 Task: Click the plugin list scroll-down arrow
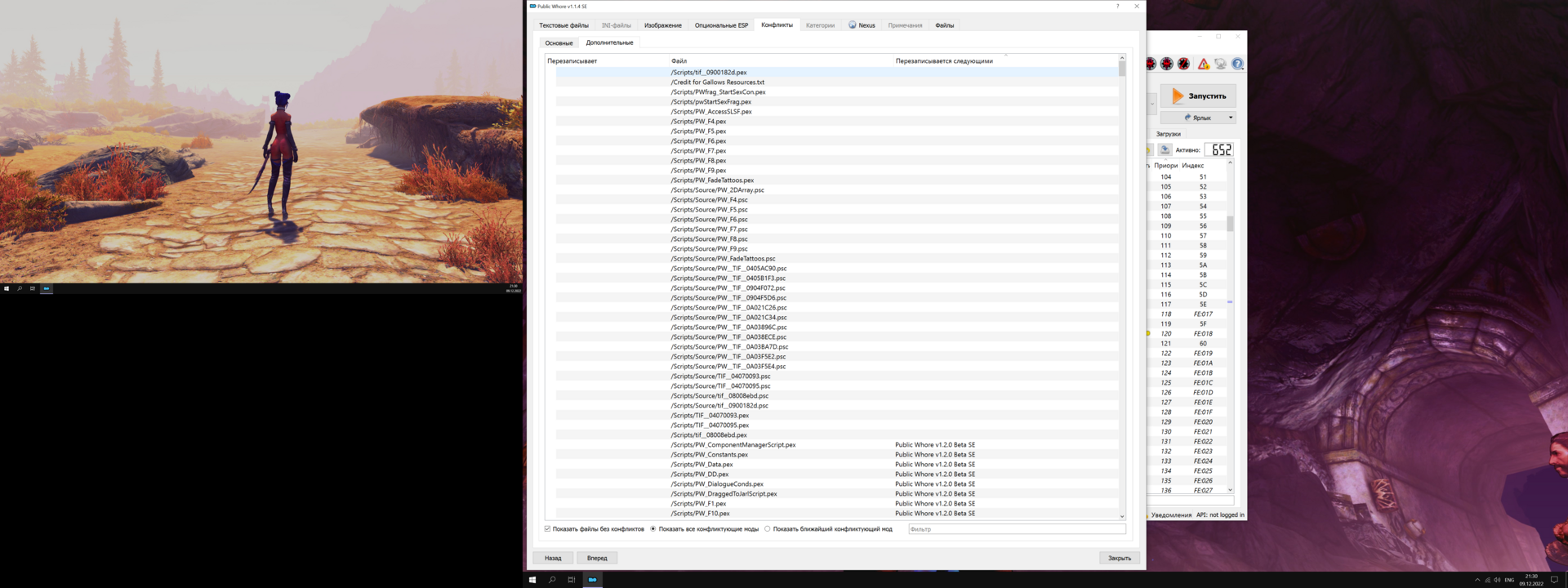(x=1230, y=490)
